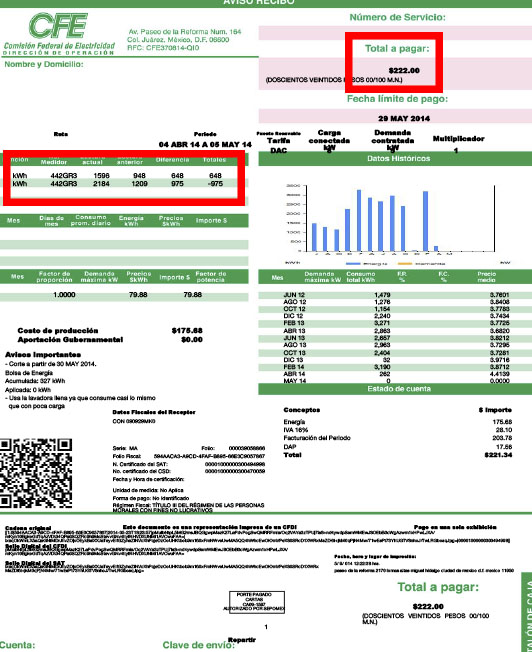Click the 'Datos Fiscales del Receptor' heading

[154, 412]
